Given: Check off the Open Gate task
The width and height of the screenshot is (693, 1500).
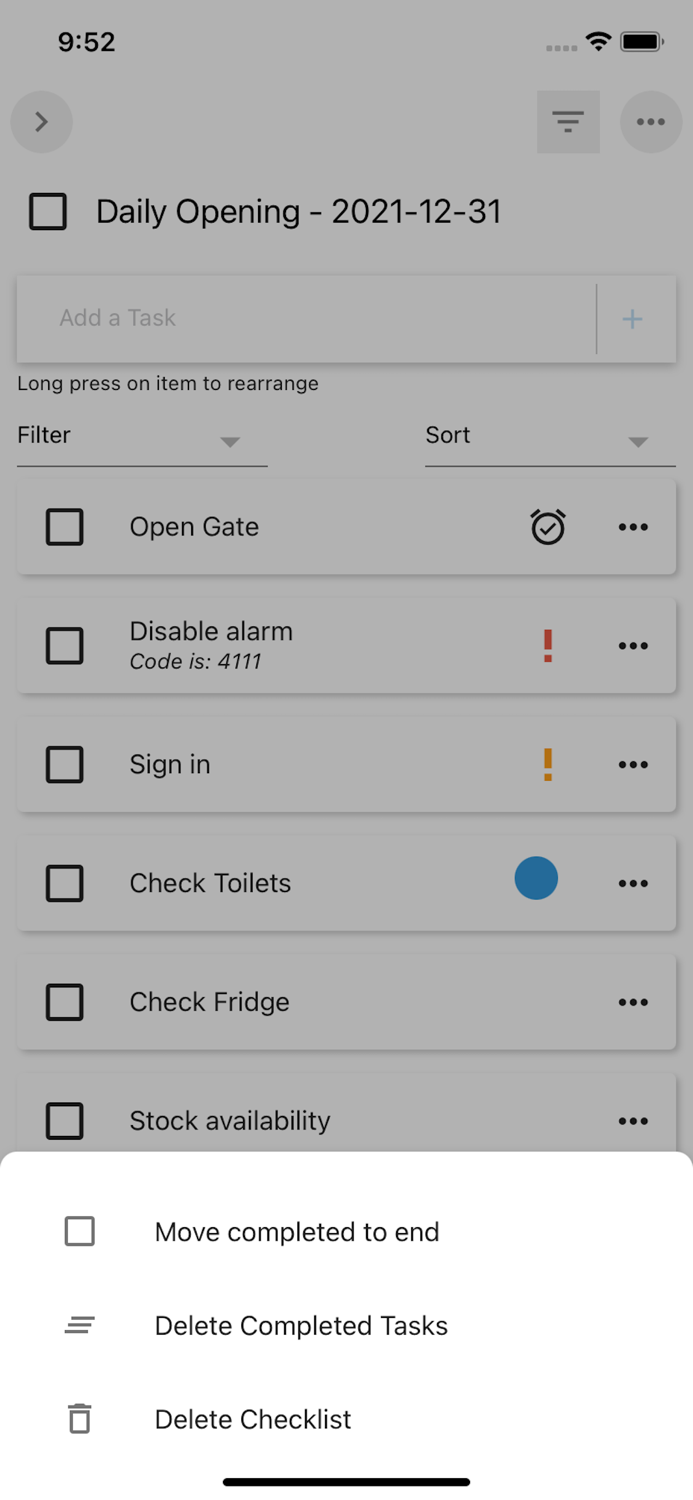Looking at the screenshot, I should (x=64, y=527).
